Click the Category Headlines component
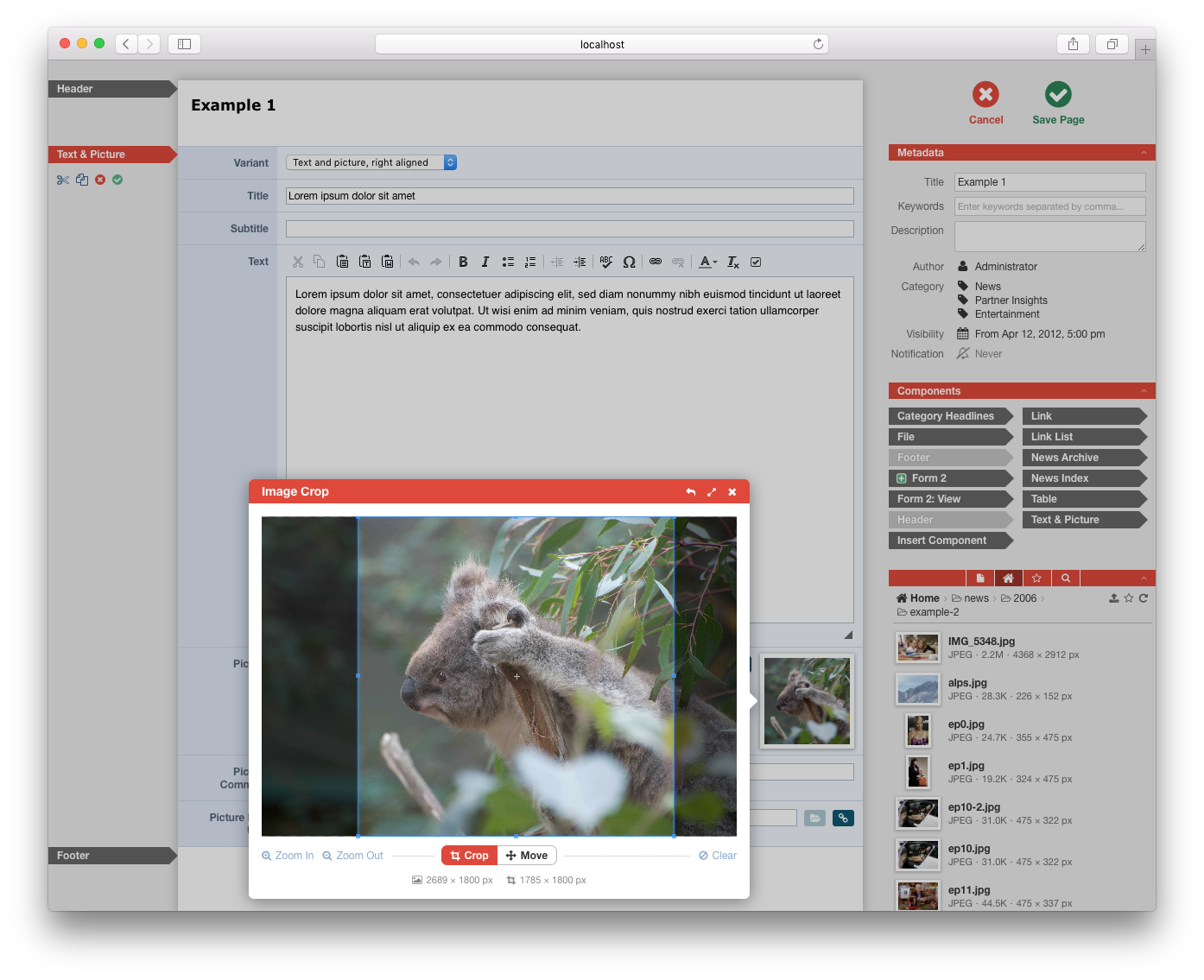This screenshot has height=980, width=1204. coord(950,416)
